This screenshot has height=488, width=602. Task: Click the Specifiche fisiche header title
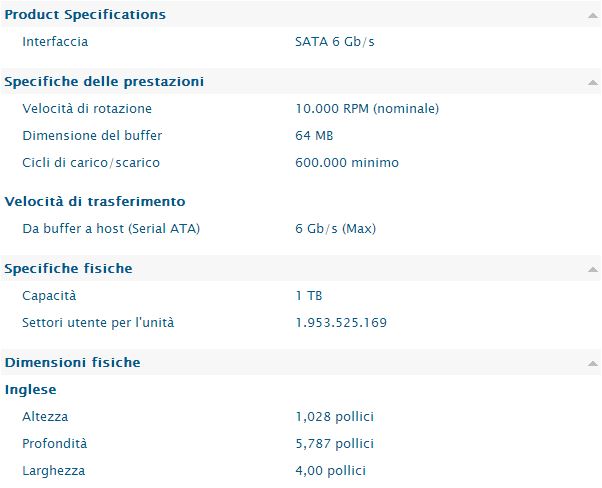[68, 268]
